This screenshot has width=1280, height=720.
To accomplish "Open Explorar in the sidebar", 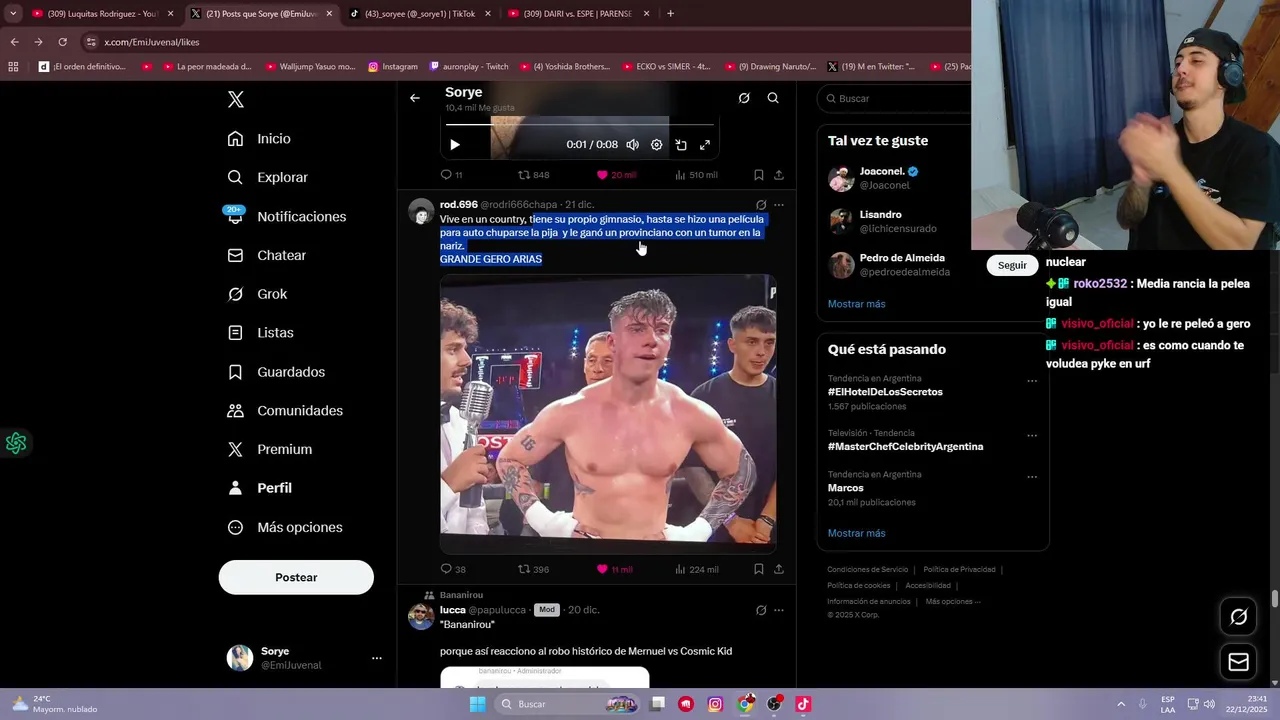I will pos(268,177).
